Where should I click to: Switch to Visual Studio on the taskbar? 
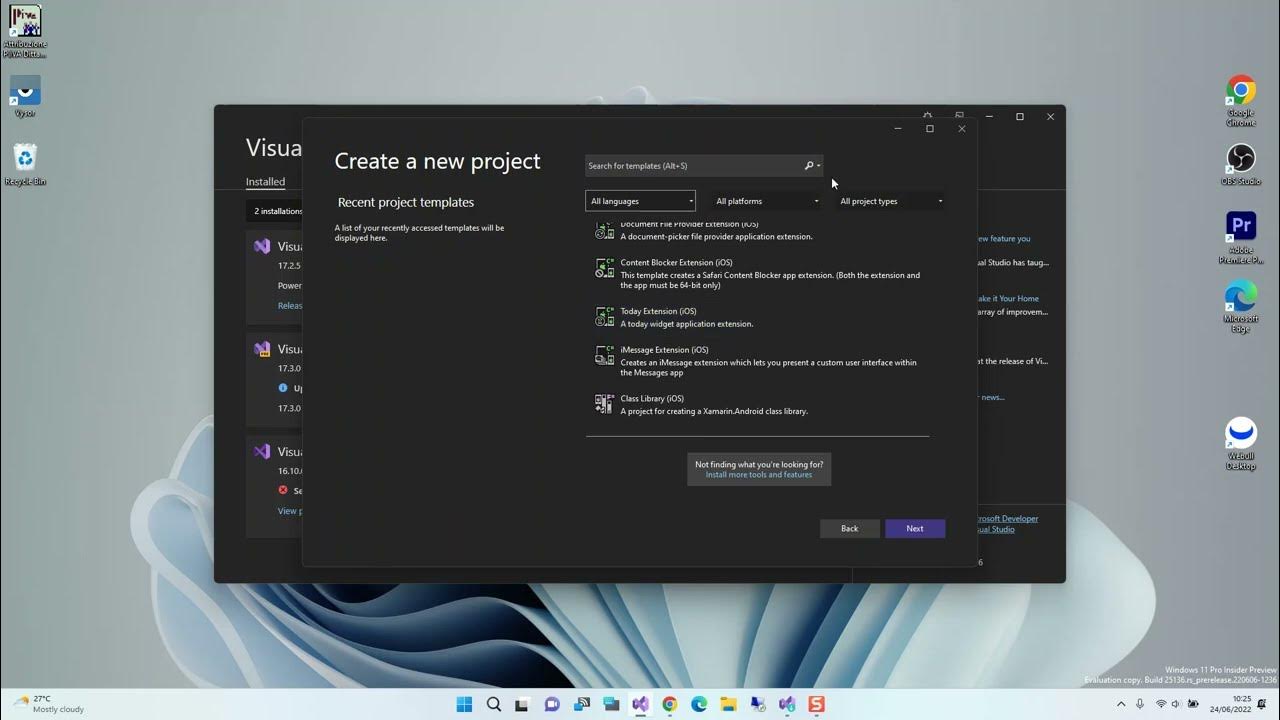(x=640, y=704)
